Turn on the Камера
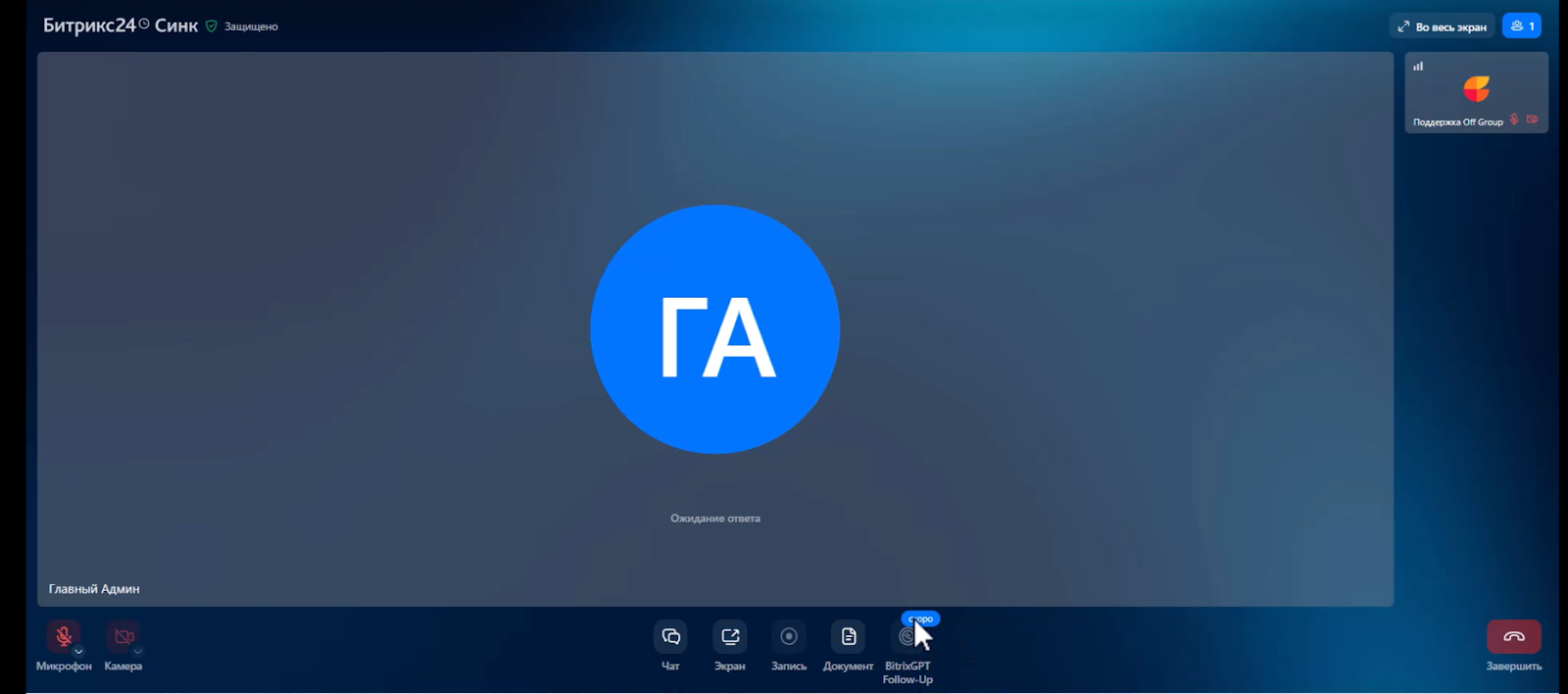The height and width of the screenshot is (694, 1568). point(122,636)
